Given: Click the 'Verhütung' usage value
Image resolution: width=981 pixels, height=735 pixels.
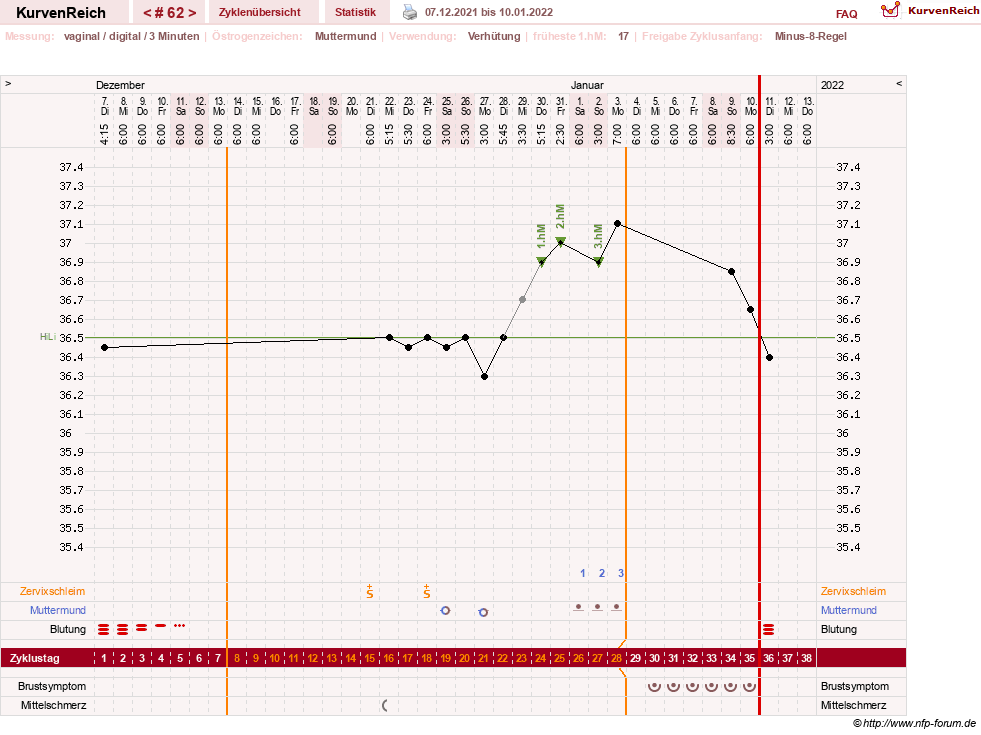Looking at the screenshot, I should (494, 36).
